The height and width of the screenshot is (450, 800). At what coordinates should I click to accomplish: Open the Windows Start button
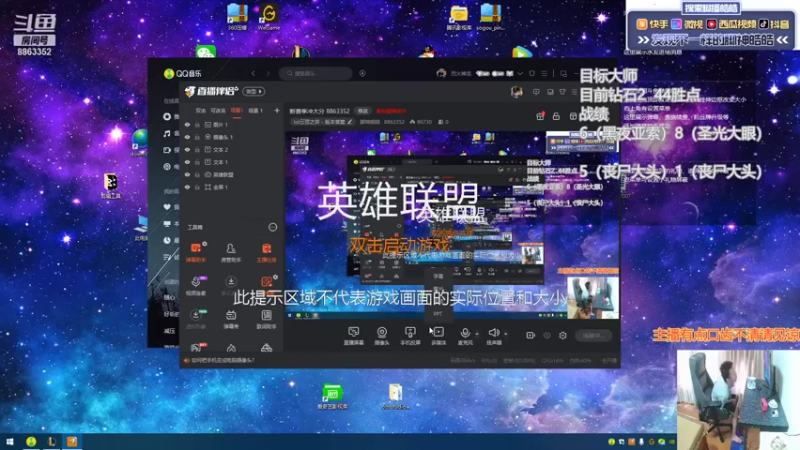10,442
